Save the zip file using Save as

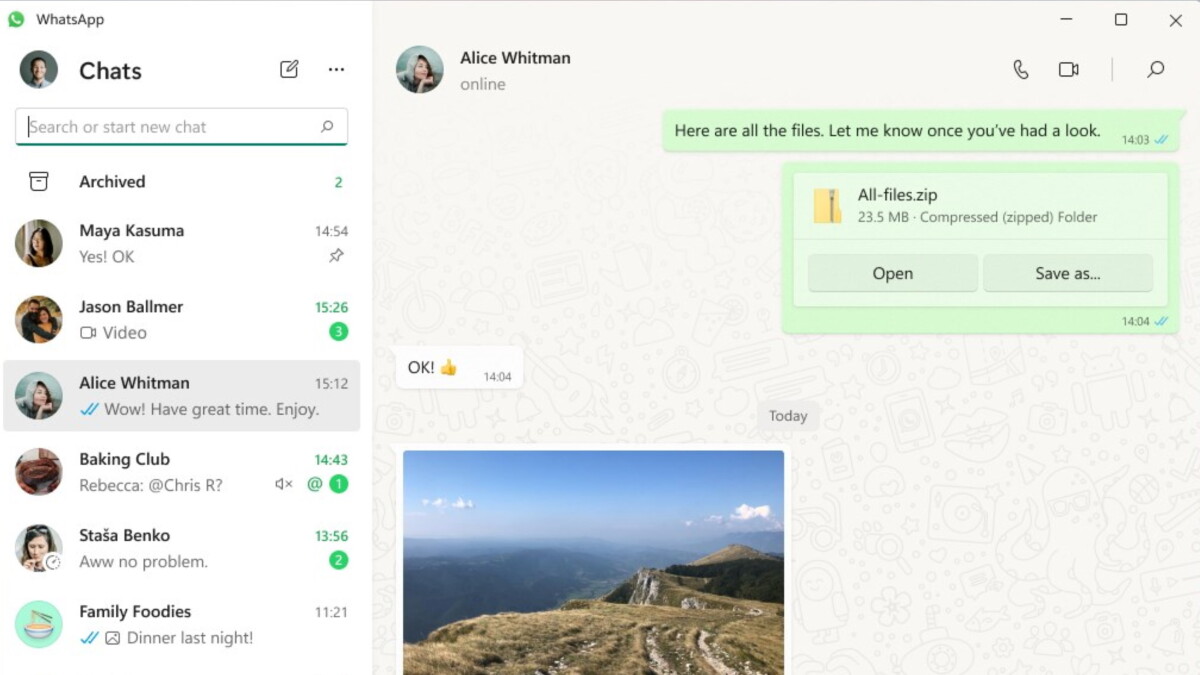[1068, 273]
